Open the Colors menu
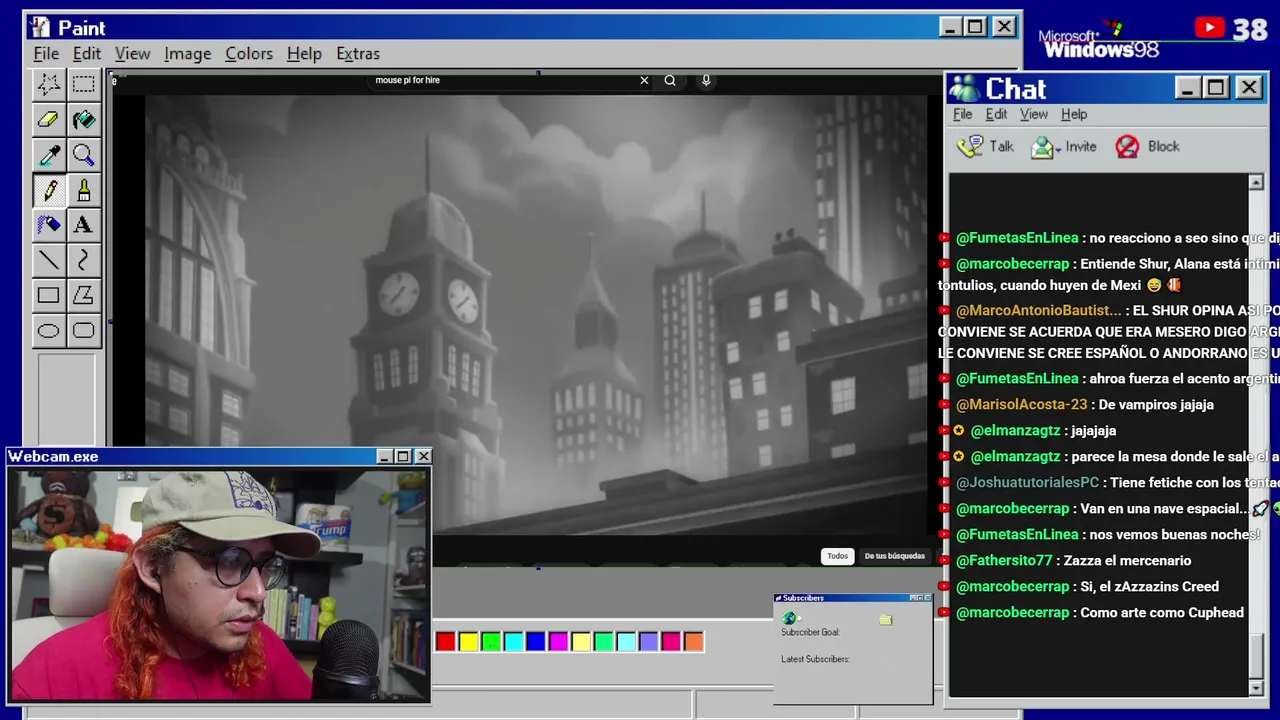This screenshot has height=720, width=1280. [249, 53]
